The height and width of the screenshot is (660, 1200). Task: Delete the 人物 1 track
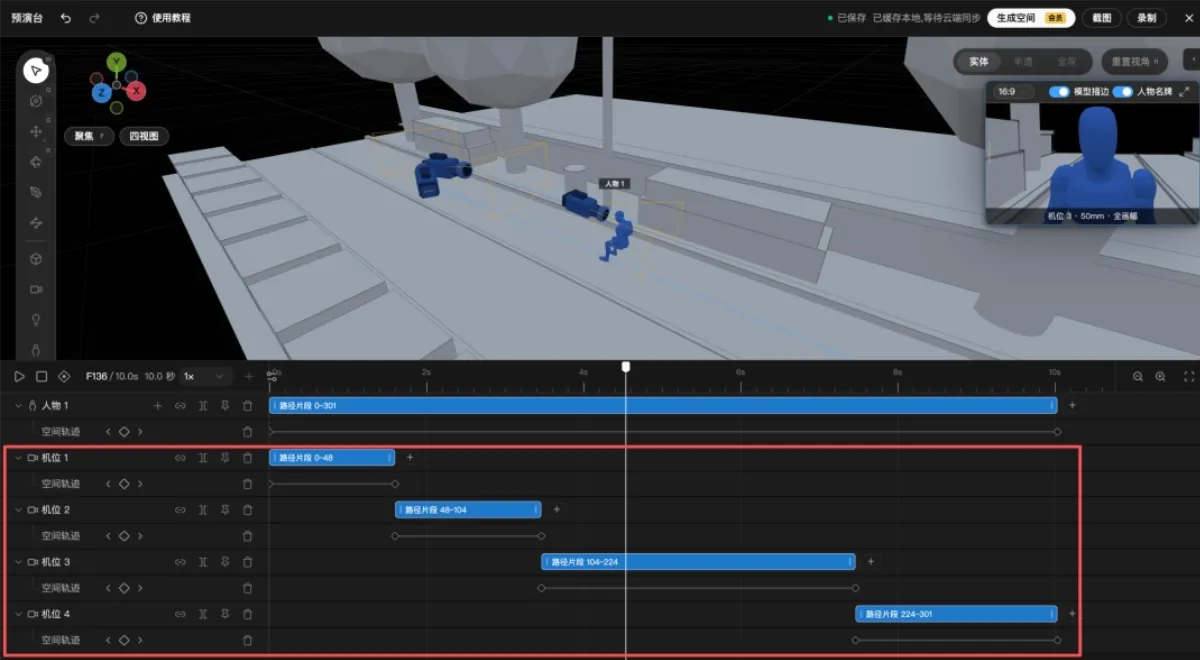coord(248,406)
